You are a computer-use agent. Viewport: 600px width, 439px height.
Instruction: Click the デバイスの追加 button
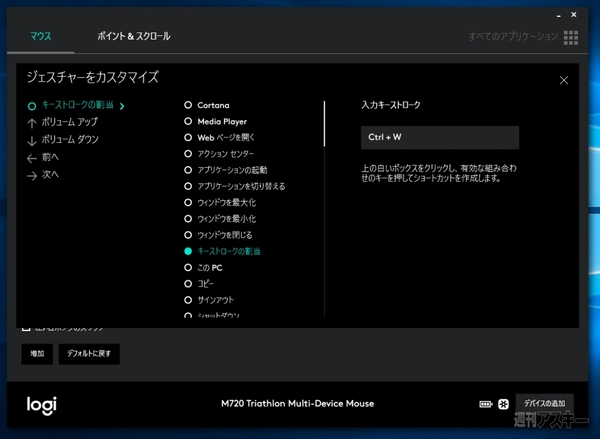click(545, 403)
